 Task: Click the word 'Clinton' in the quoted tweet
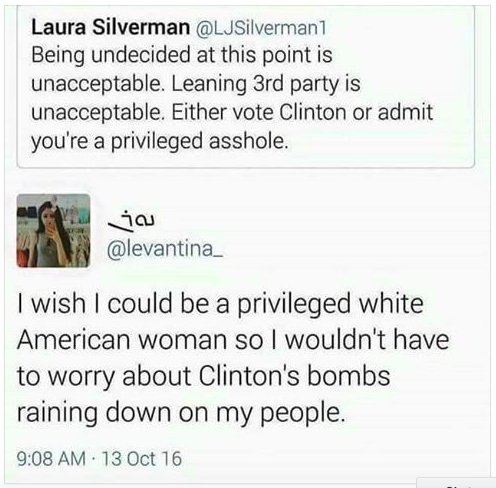click(x=313, y=112)
